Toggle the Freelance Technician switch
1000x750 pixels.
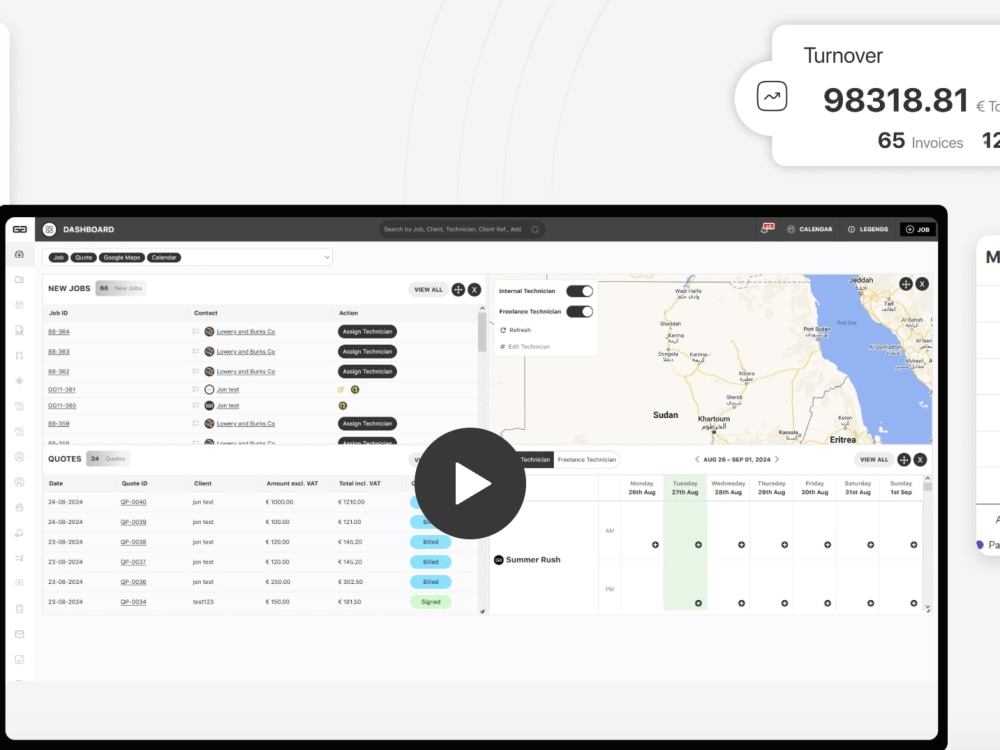[x=580, y=311]
